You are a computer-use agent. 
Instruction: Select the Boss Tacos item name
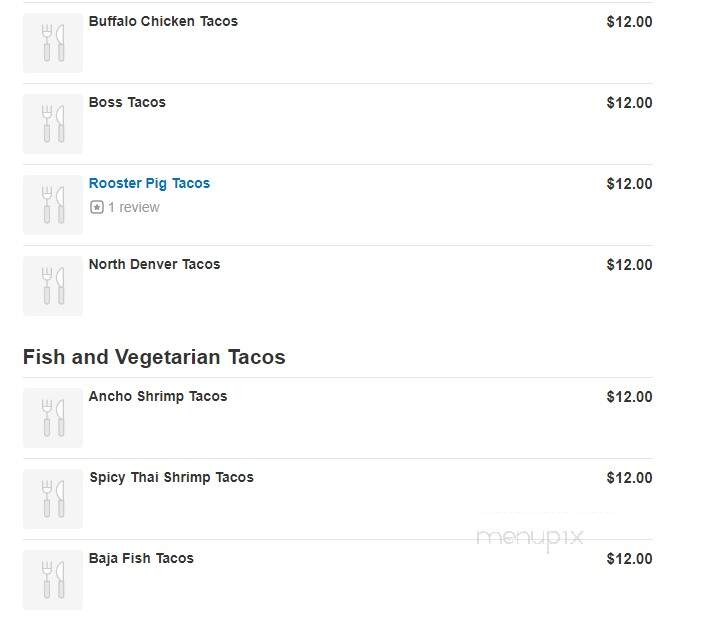(127, 102)
